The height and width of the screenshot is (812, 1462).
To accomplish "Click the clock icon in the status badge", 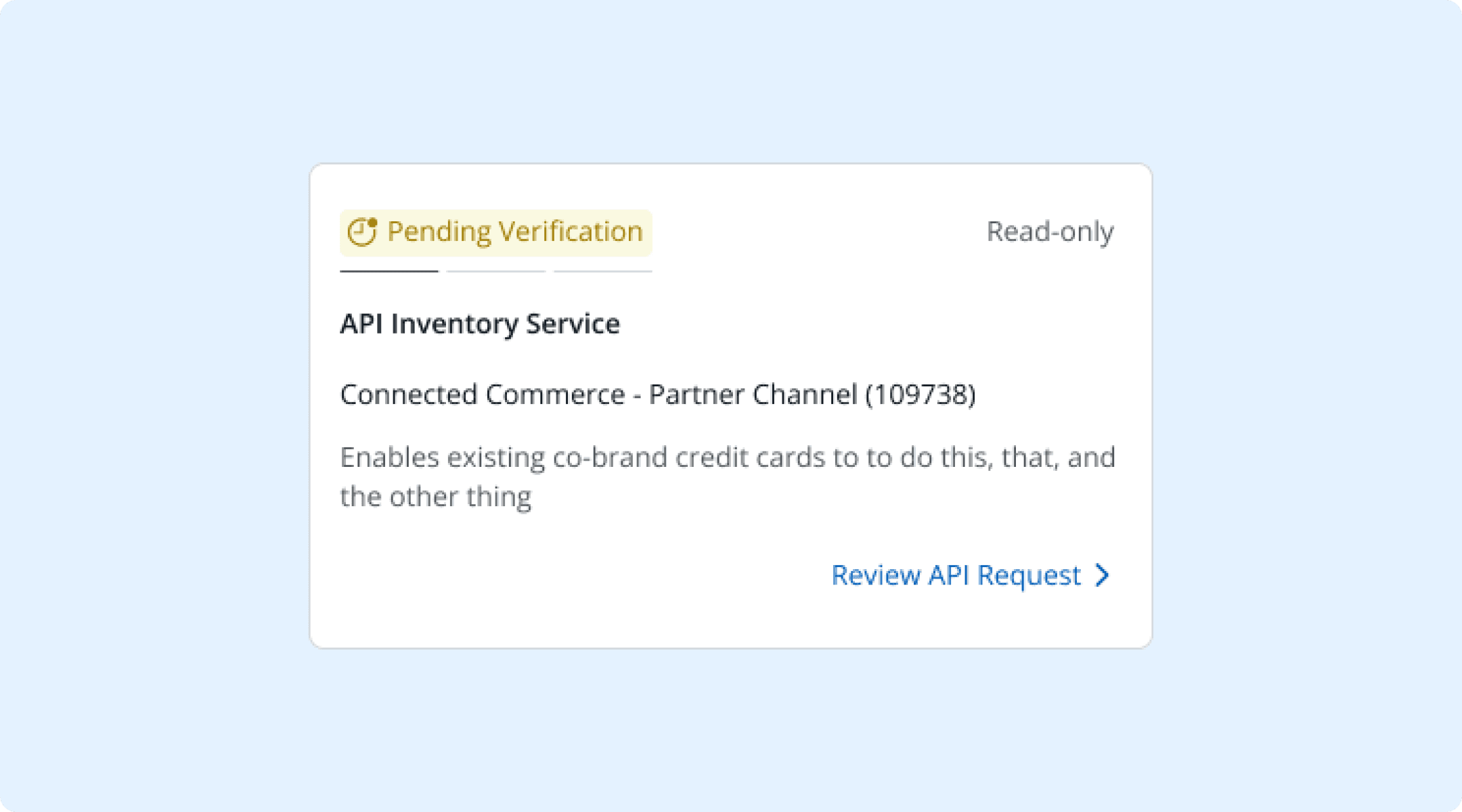I will [362, 232].
